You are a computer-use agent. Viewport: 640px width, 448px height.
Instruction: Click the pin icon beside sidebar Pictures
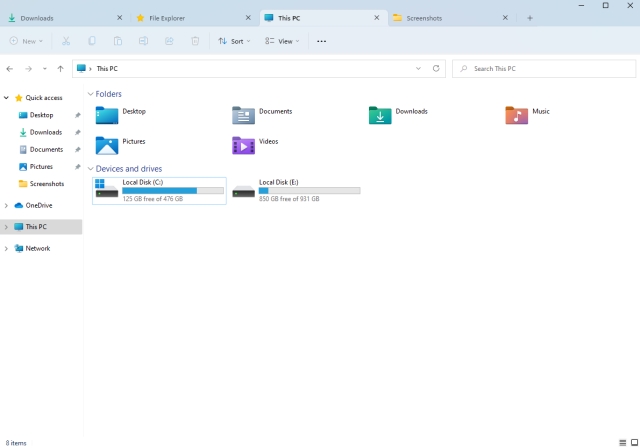click(78, 166)
